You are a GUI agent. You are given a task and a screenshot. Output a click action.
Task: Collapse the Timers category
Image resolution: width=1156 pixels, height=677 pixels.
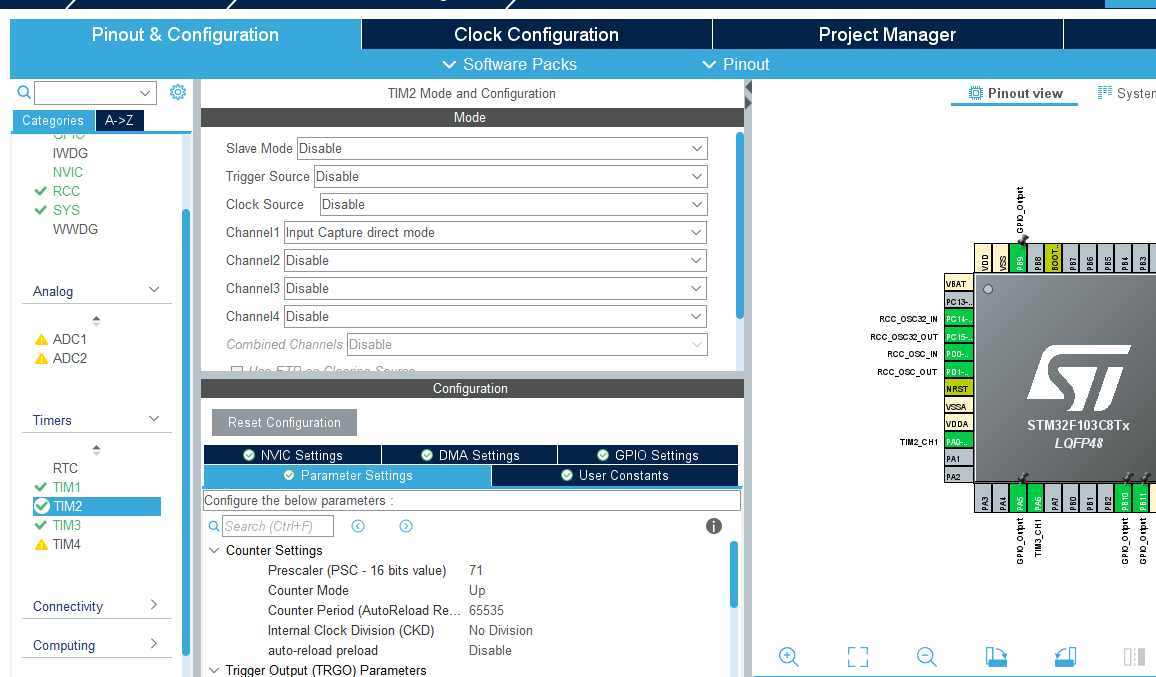click(154, 419)
